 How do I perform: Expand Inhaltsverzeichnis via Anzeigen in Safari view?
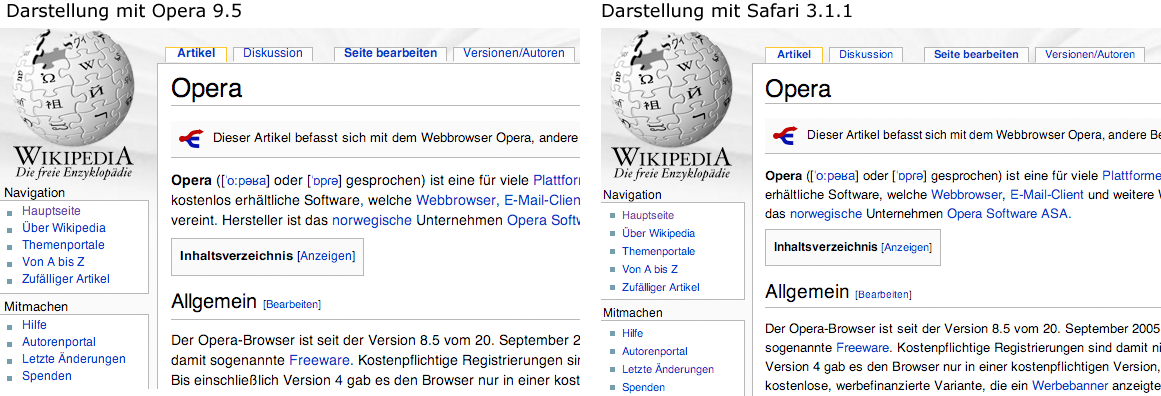[x=906, y=247]
